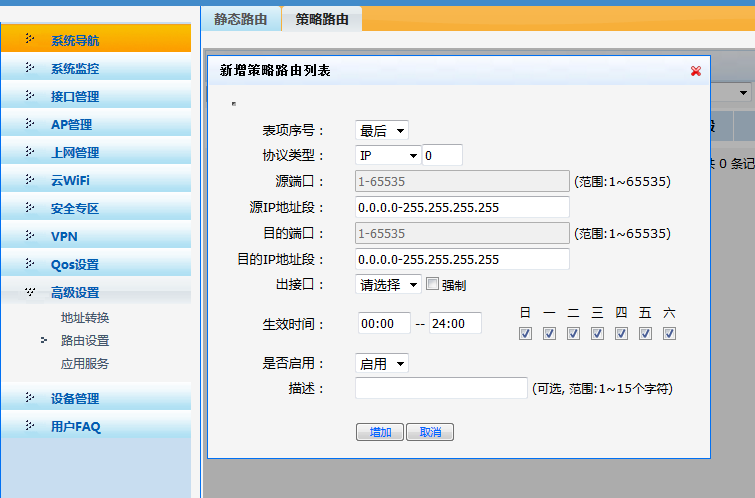
Task: Click the protocol number field showing 0
Action: click(443, 156)
